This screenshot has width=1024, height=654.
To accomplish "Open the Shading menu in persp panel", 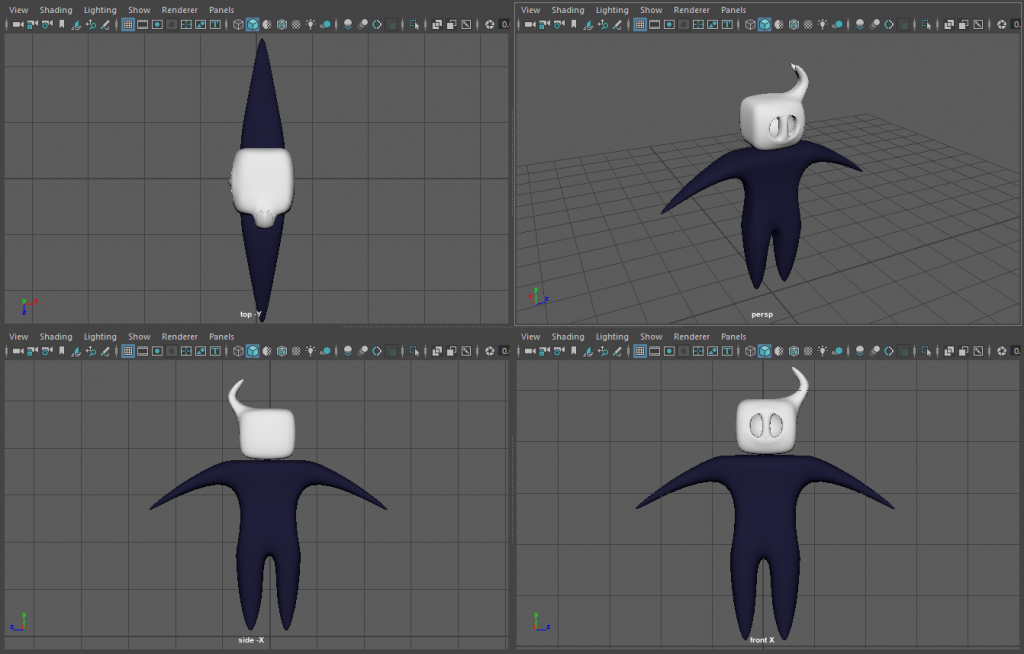I will pyautogui.click(x=567, y=10).
